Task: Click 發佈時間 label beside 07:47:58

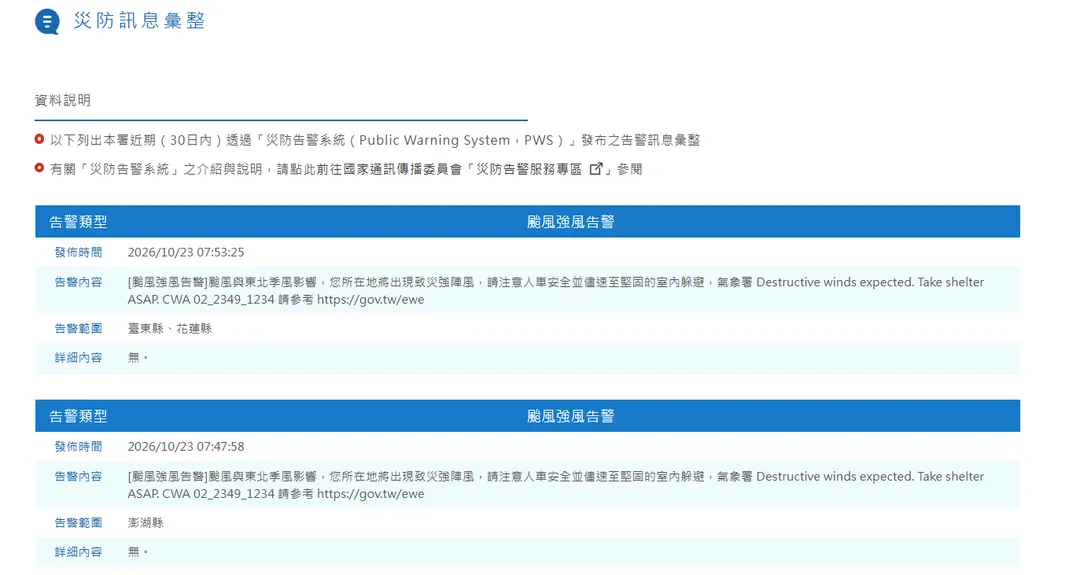Action: pyautogui.click(x=79, y=447)
